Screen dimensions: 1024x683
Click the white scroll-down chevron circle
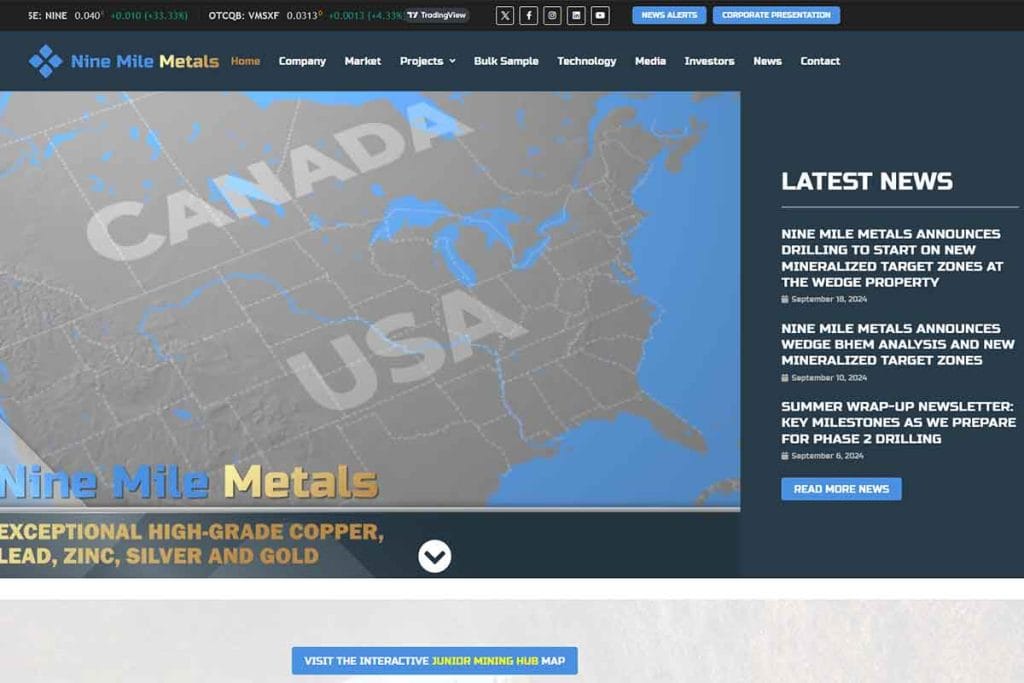click(x=435, y=556)
